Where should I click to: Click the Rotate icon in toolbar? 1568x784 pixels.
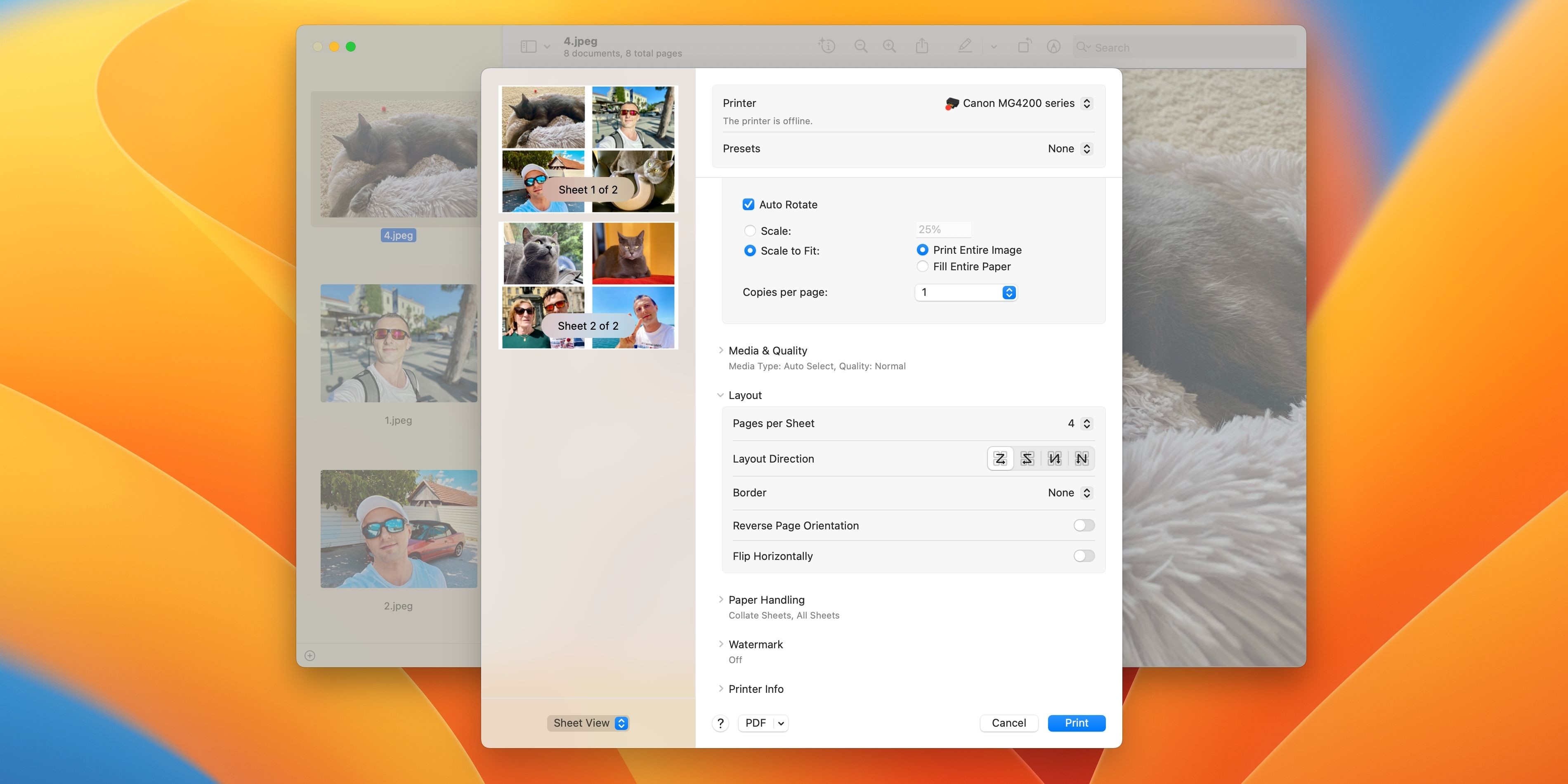click(x=1024, y=46)
